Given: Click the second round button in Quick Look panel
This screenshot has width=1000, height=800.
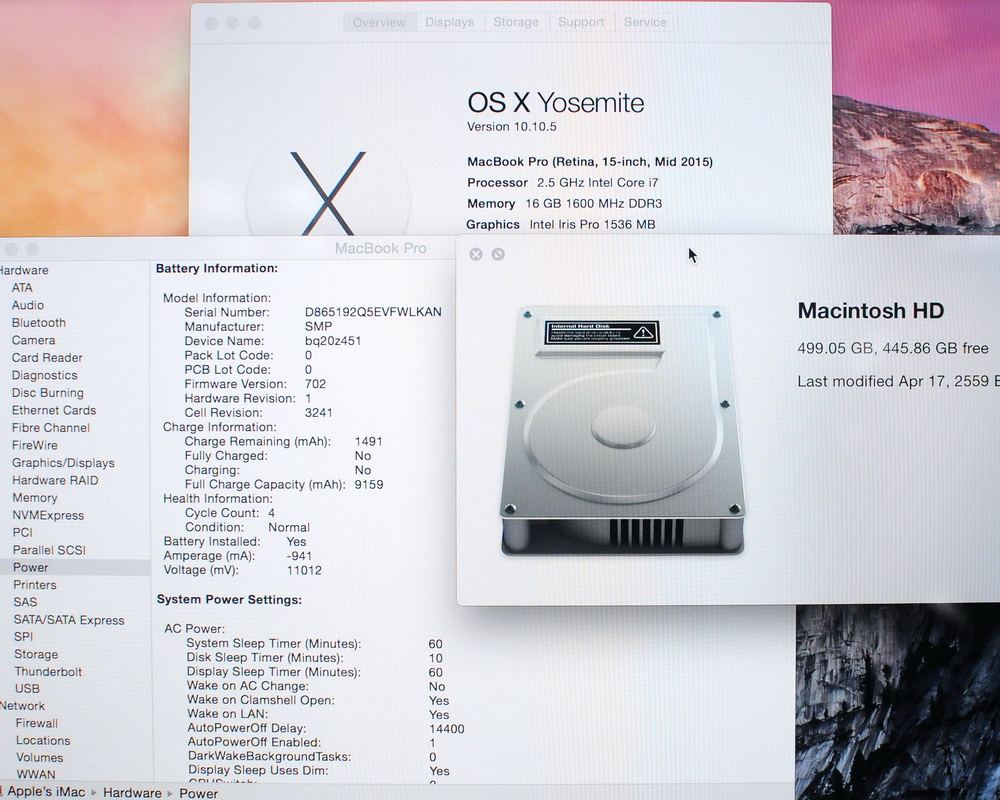Looking at the screenshot, I should [x=498, y=255].
